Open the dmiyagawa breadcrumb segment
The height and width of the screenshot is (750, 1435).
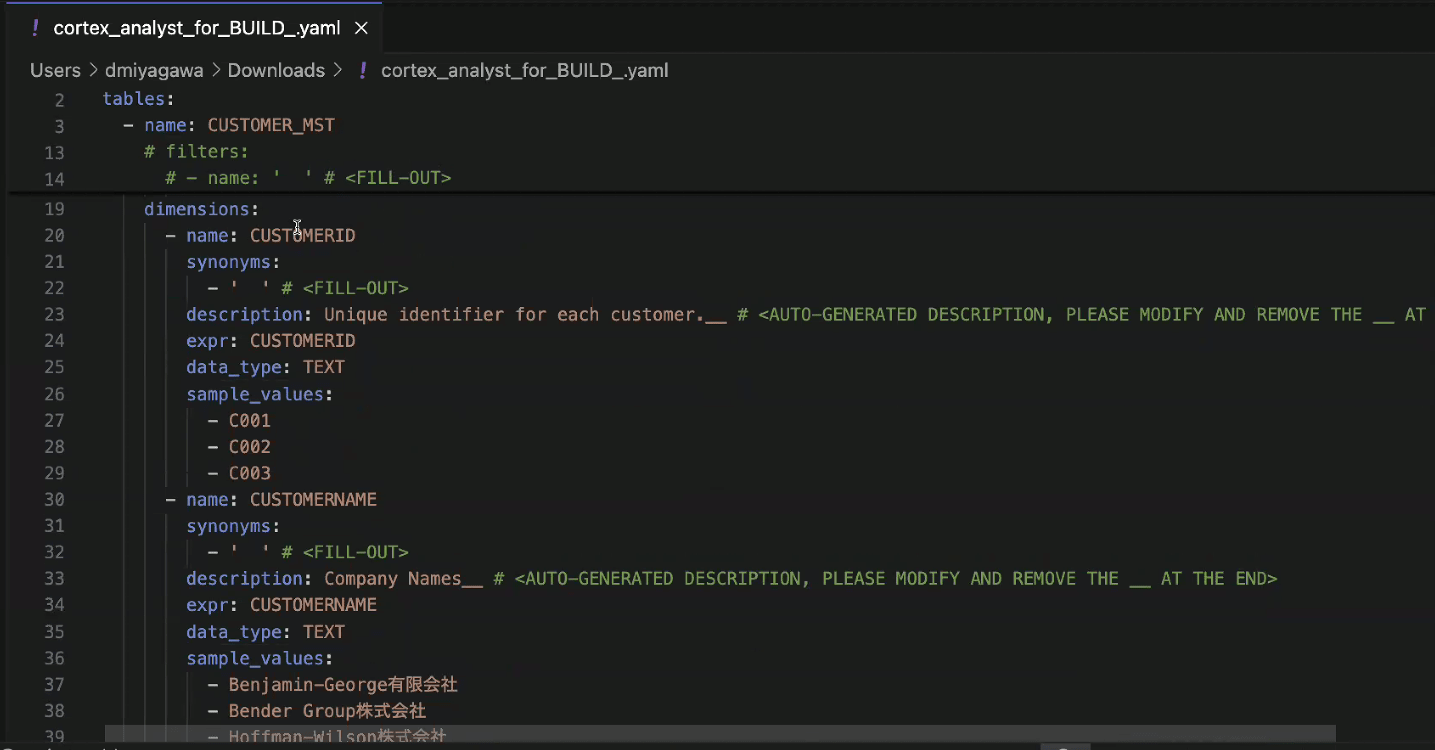(x=154, y=70)
